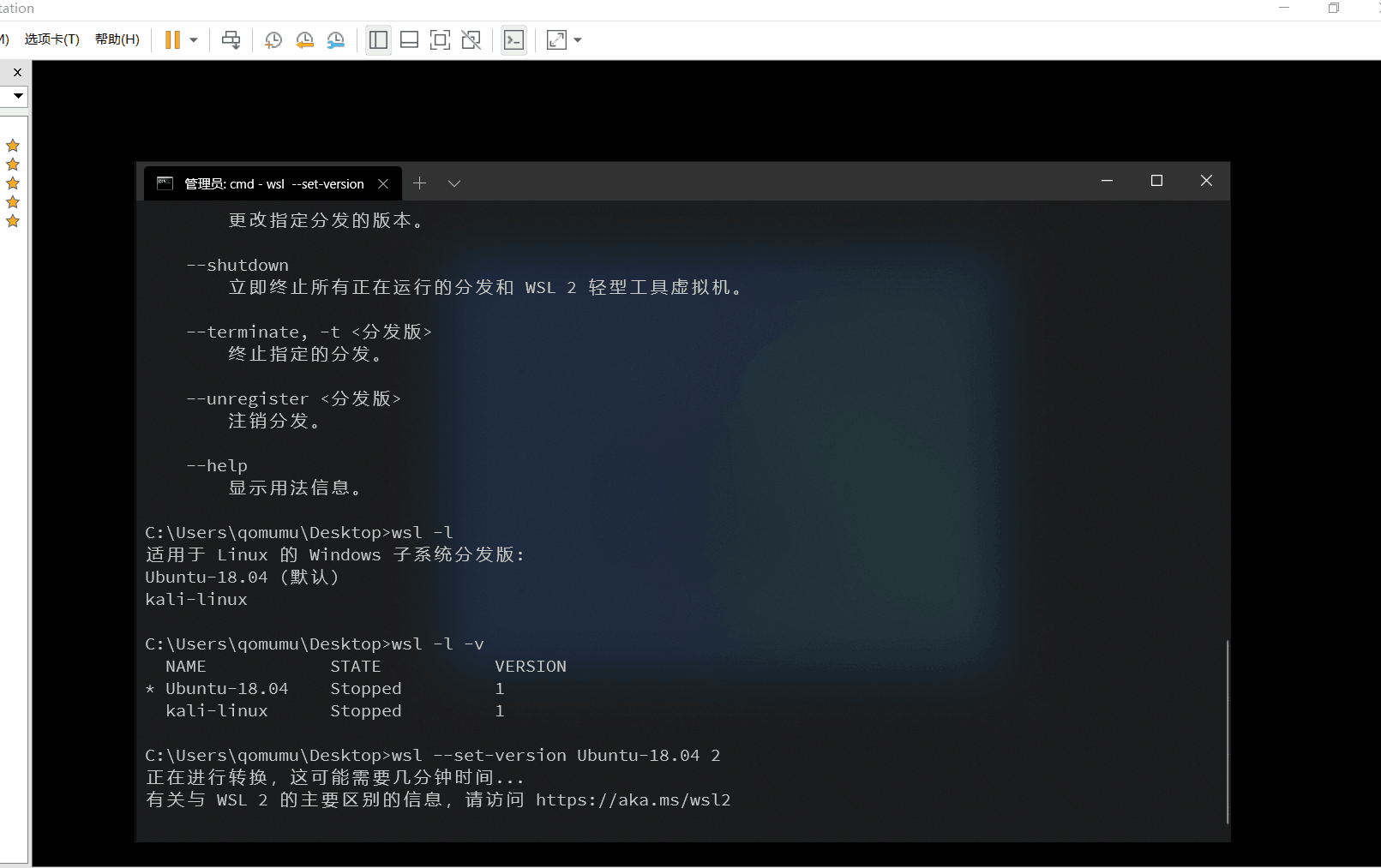Click the '* Ubuntu-18.04' row in the table
This screenshot has width=1381, height=868.
tap(325, 688)
